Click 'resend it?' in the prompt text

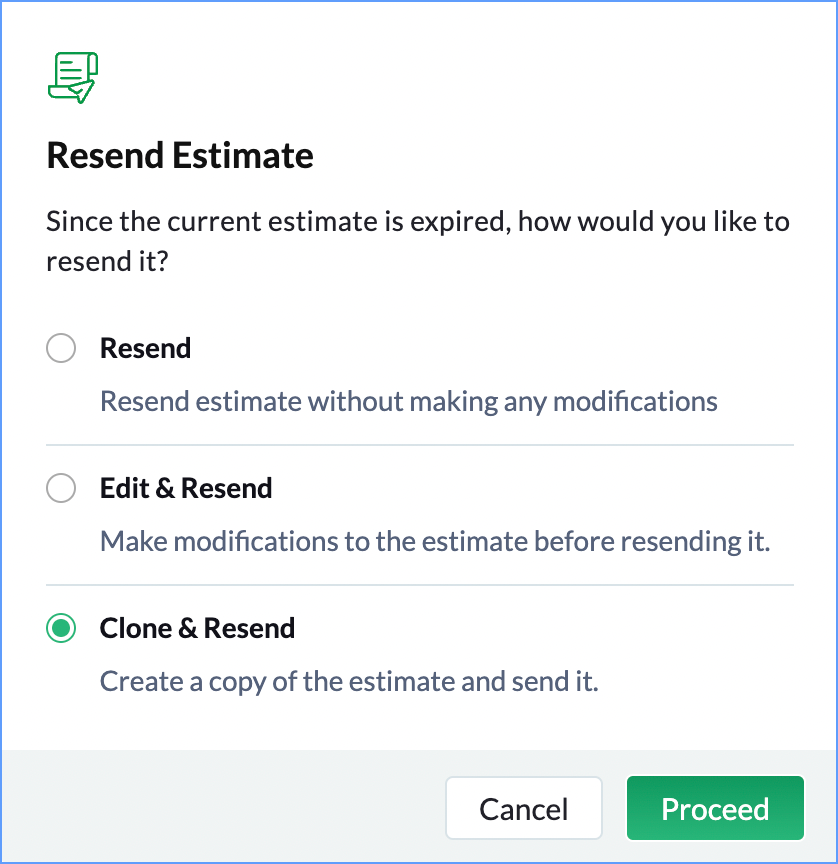(107, 261)
